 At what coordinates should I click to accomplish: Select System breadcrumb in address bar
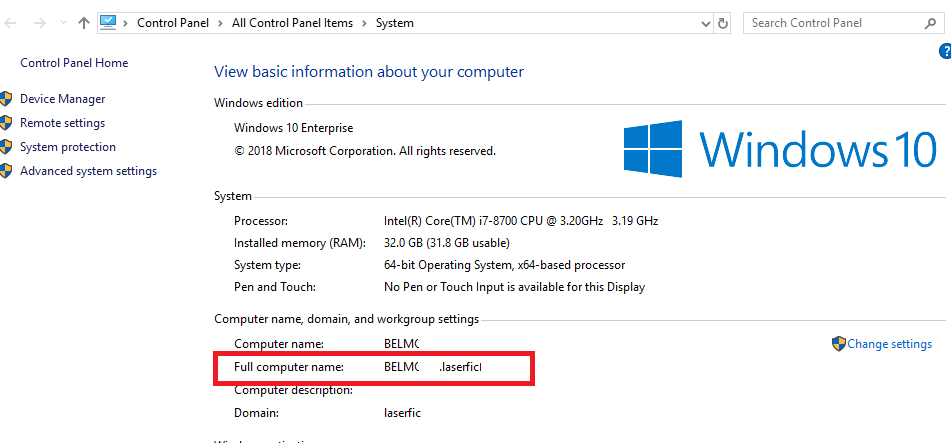pos(395,23)
